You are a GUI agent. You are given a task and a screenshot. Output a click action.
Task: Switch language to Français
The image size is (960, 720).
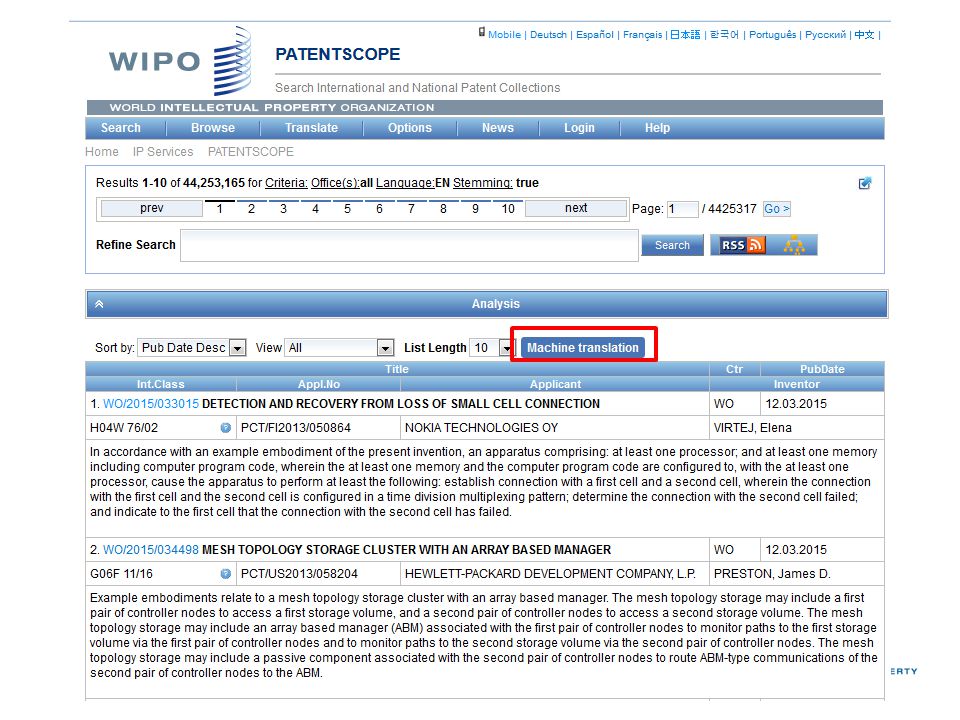642,35
